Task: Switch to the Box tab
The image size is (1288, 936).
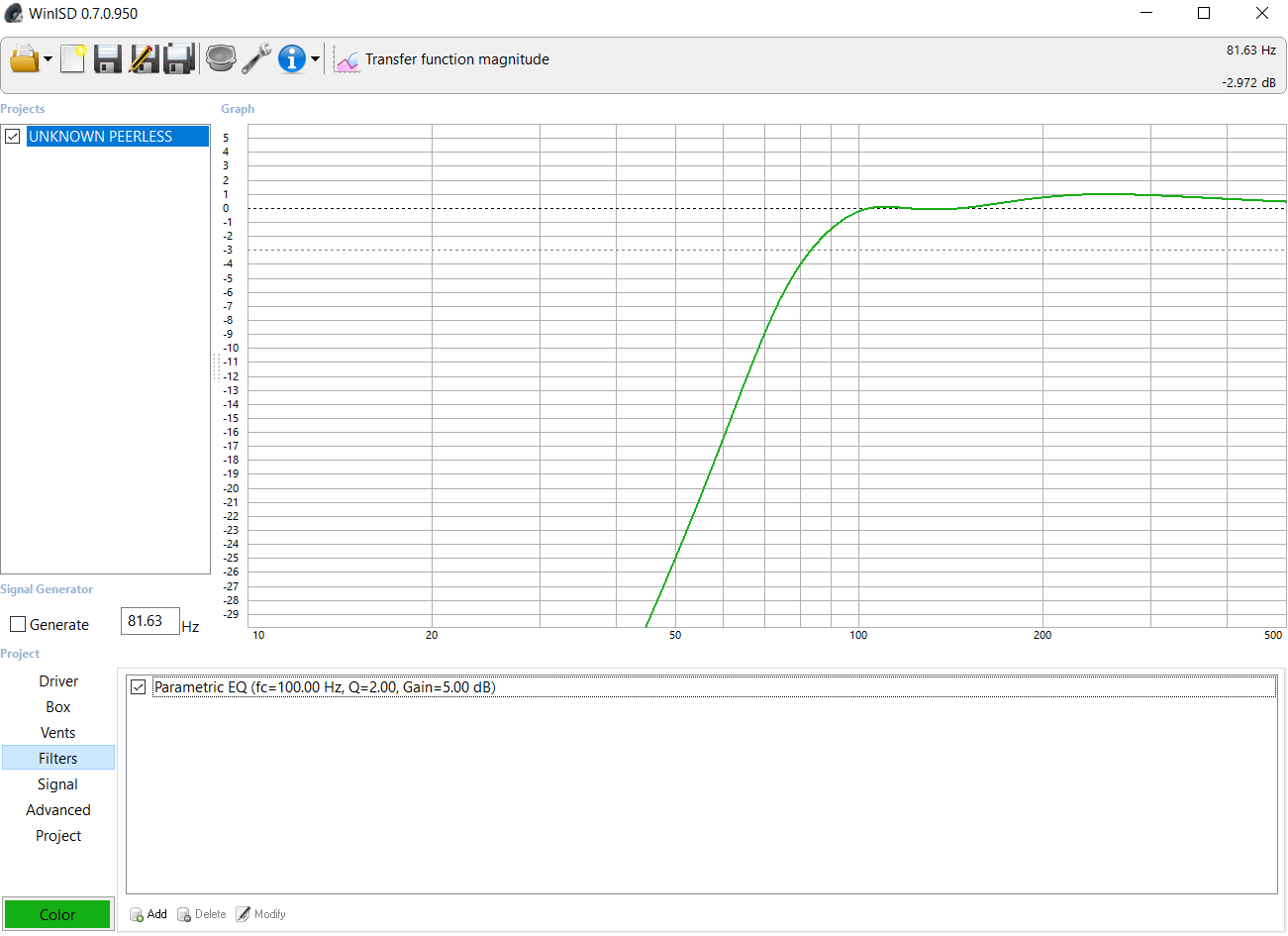Action: 58,707
